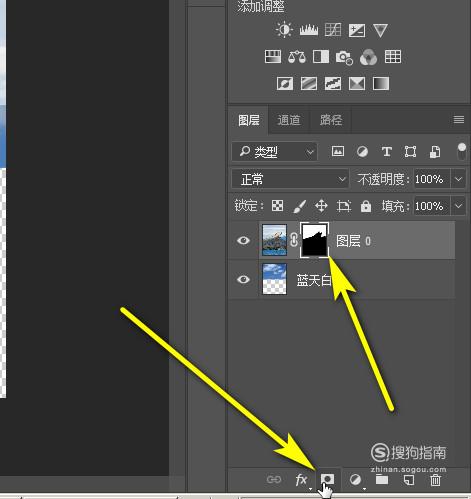Switch to the 通道 tab
The image size is (471, 499).
point(289,120)
